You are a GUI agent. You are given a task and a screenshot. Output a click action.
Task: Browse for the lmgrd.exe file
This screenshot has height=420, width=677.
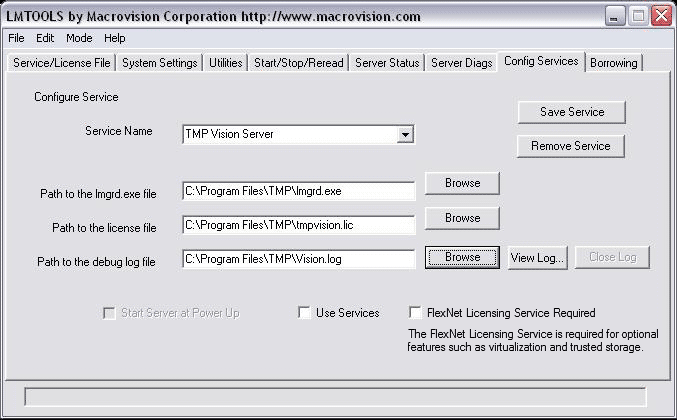tap(462, 183)
